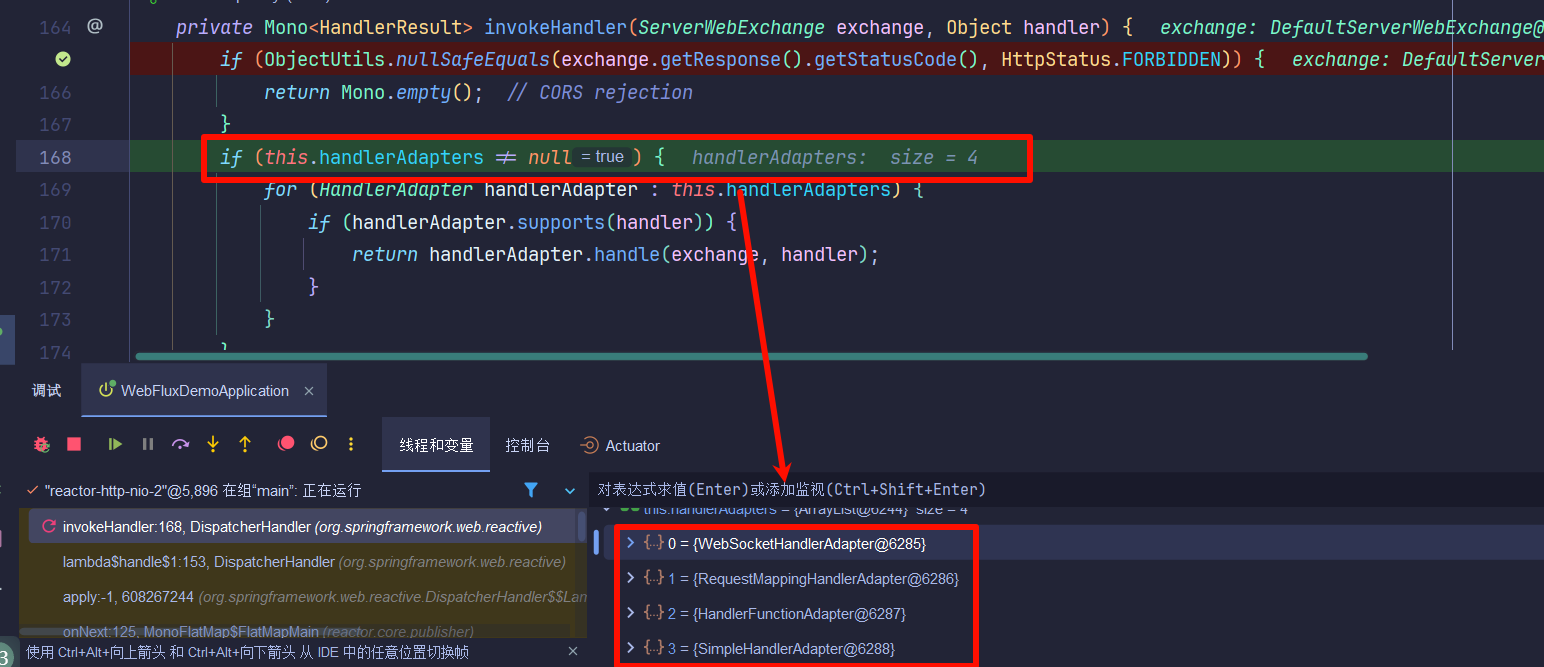Close the WebFluxDemoApplication debug tab
The height and width of the screenshot is (667, 1544).
pyautogui.click(x=309, y=391)
